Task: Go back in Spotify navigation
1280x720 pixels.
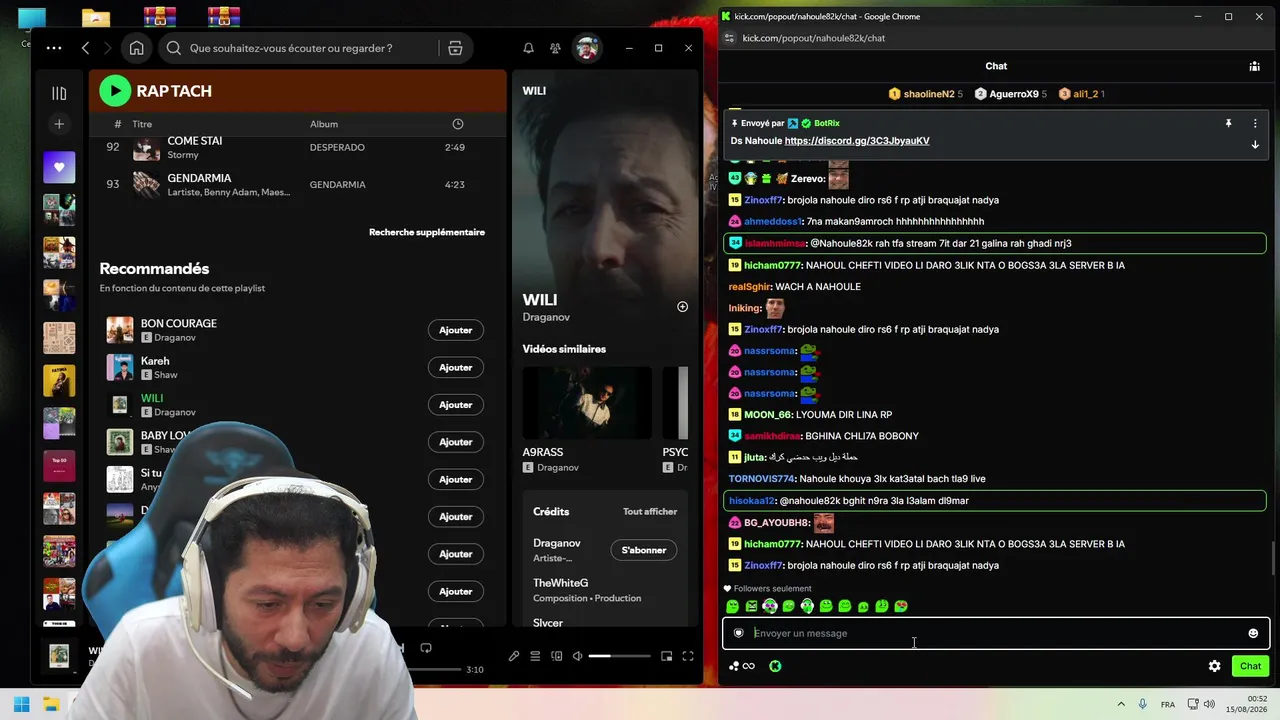Action: tap(85, 48)
